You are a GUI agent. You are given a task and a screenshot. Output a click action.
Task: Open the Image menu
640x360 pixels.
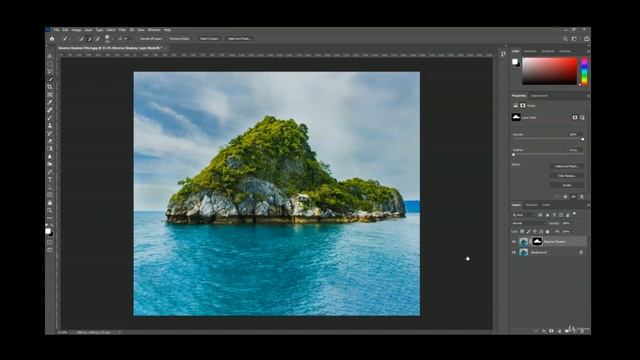(76, 30)
